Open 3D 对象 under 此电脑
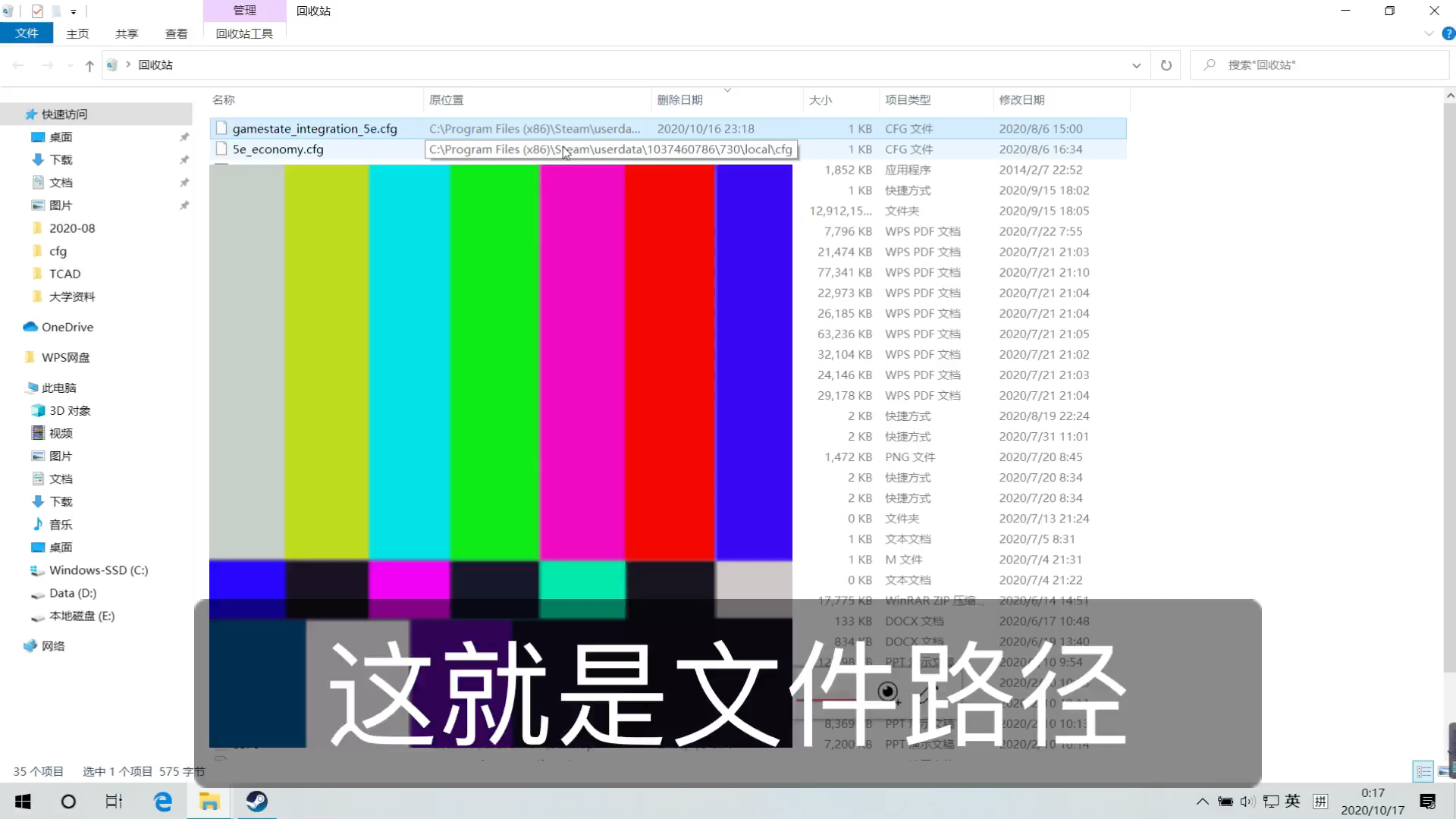 coord(70,410)
